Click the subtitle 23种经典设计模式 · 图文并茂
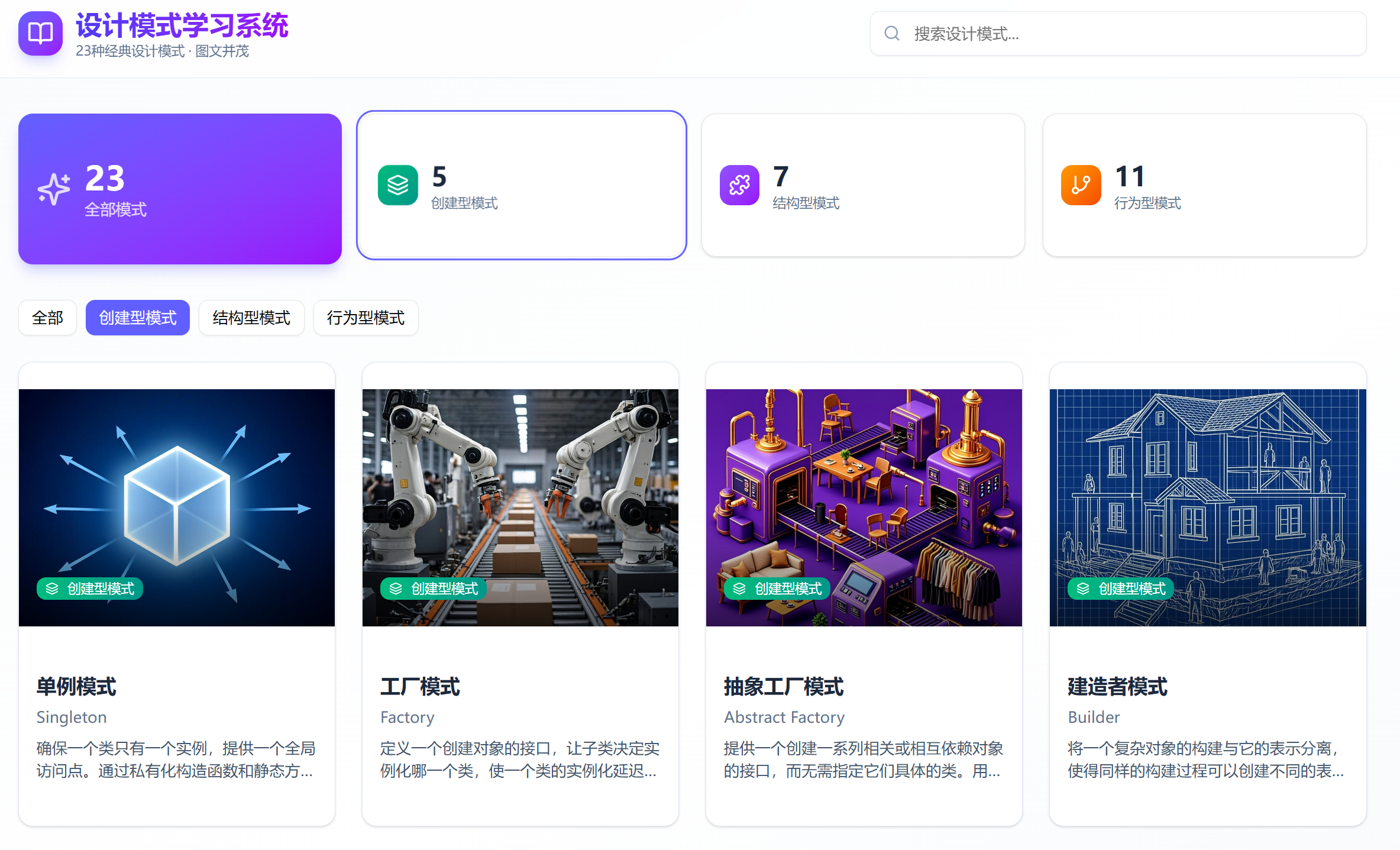 tap(162, 51)
